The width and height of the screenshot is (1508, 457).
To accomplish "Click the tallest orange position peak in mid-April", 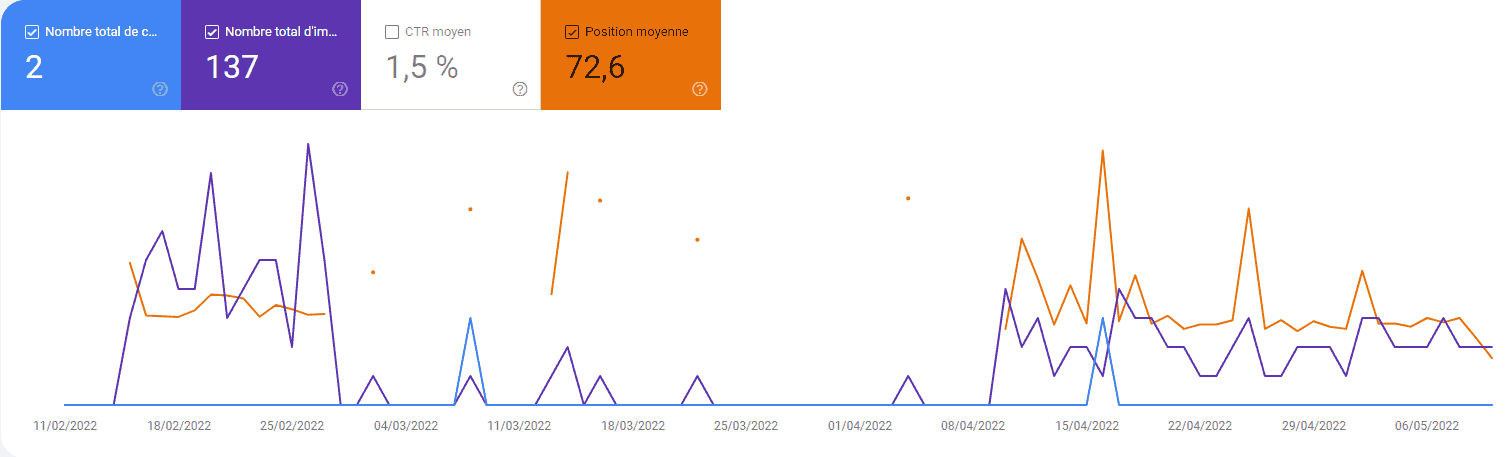I will (x=1103, y=151).
